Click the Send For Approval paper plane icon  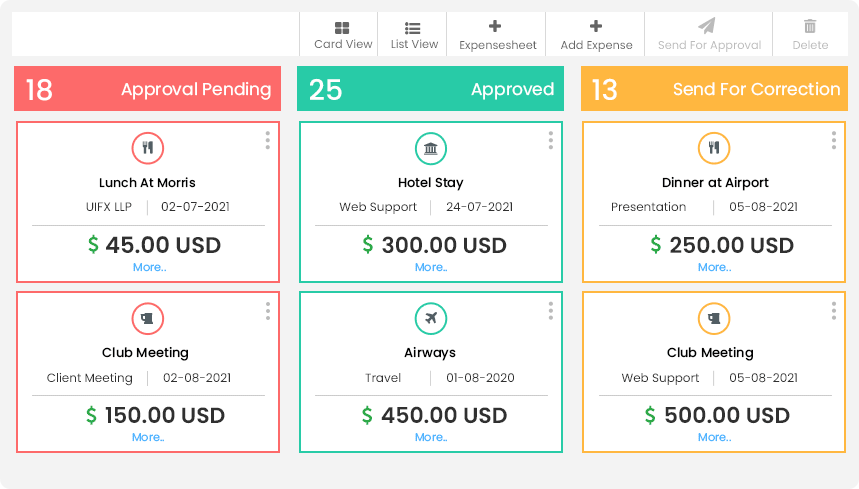[707, 26]
